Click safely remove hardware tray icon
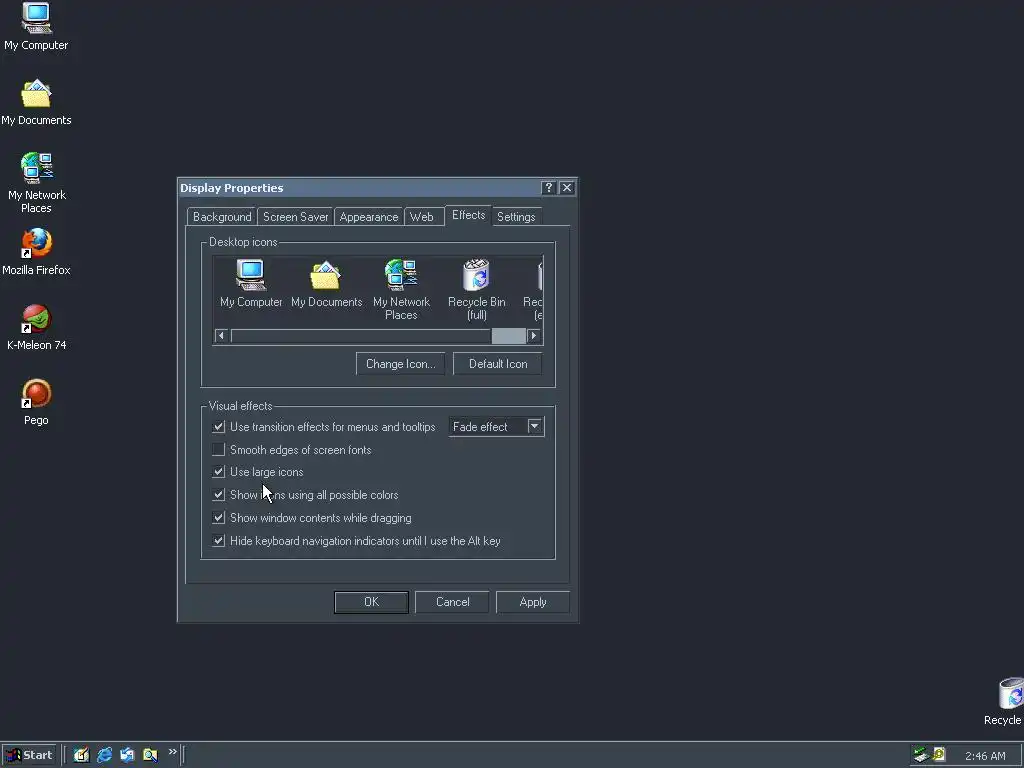 click(921, 755)
